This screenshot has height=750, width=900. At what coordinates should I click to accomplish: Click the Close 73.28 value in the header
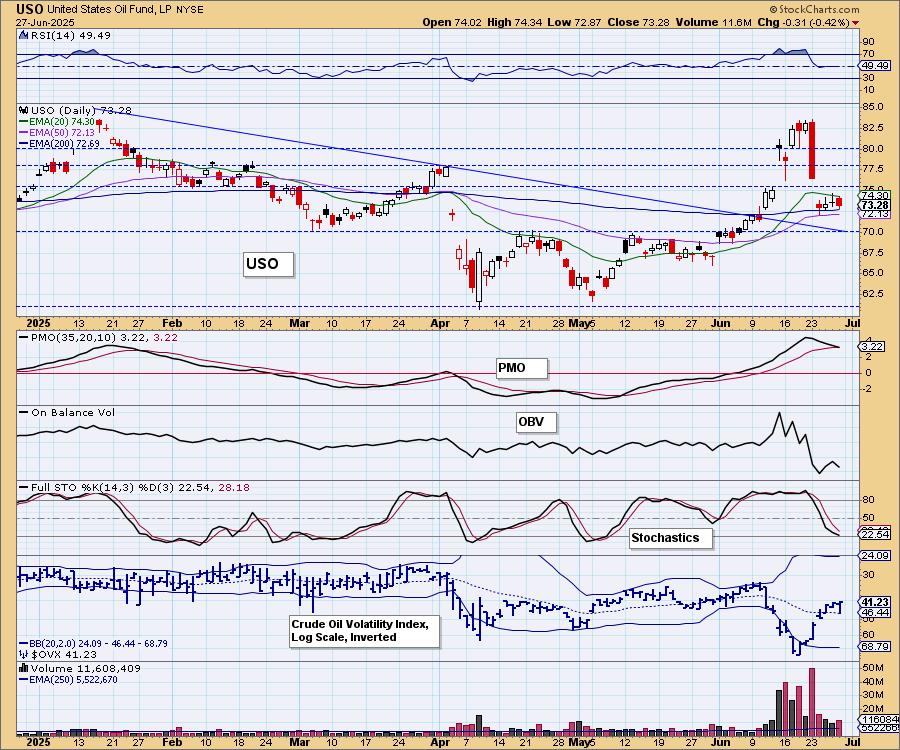tap(639, 22)
